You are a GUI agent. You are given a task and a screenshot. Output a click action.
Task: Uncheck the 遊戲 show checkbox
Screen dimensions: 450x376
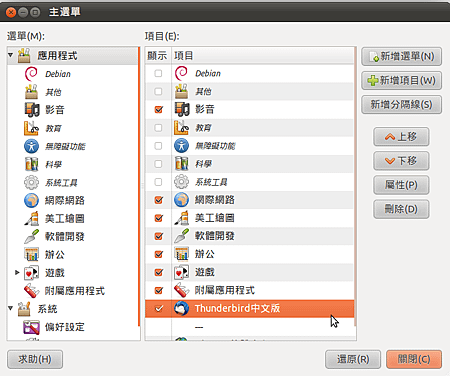click(x=159, y=272)
